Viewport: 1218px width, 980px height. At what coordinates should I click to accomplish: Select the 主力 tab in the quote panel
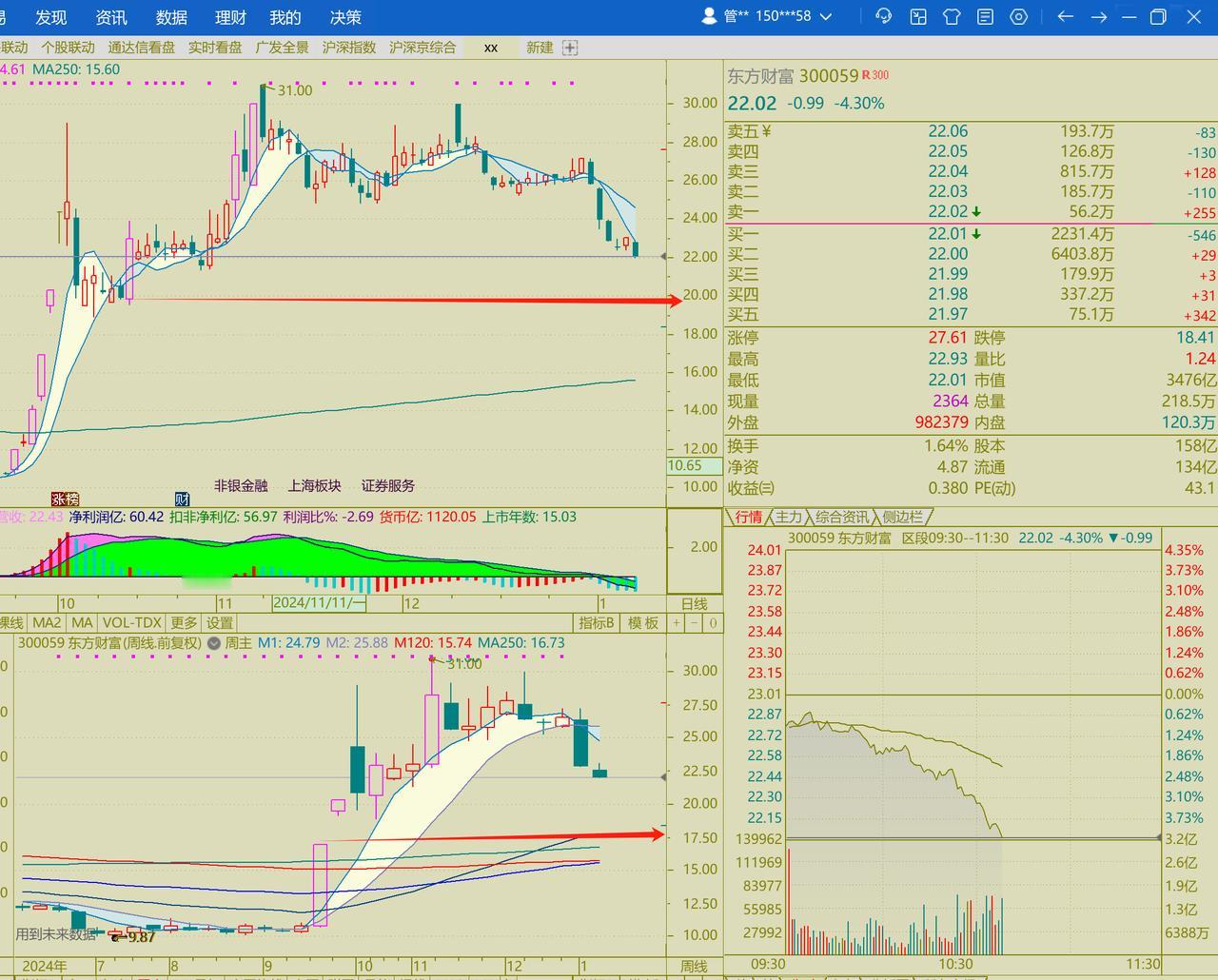[789, 517]
